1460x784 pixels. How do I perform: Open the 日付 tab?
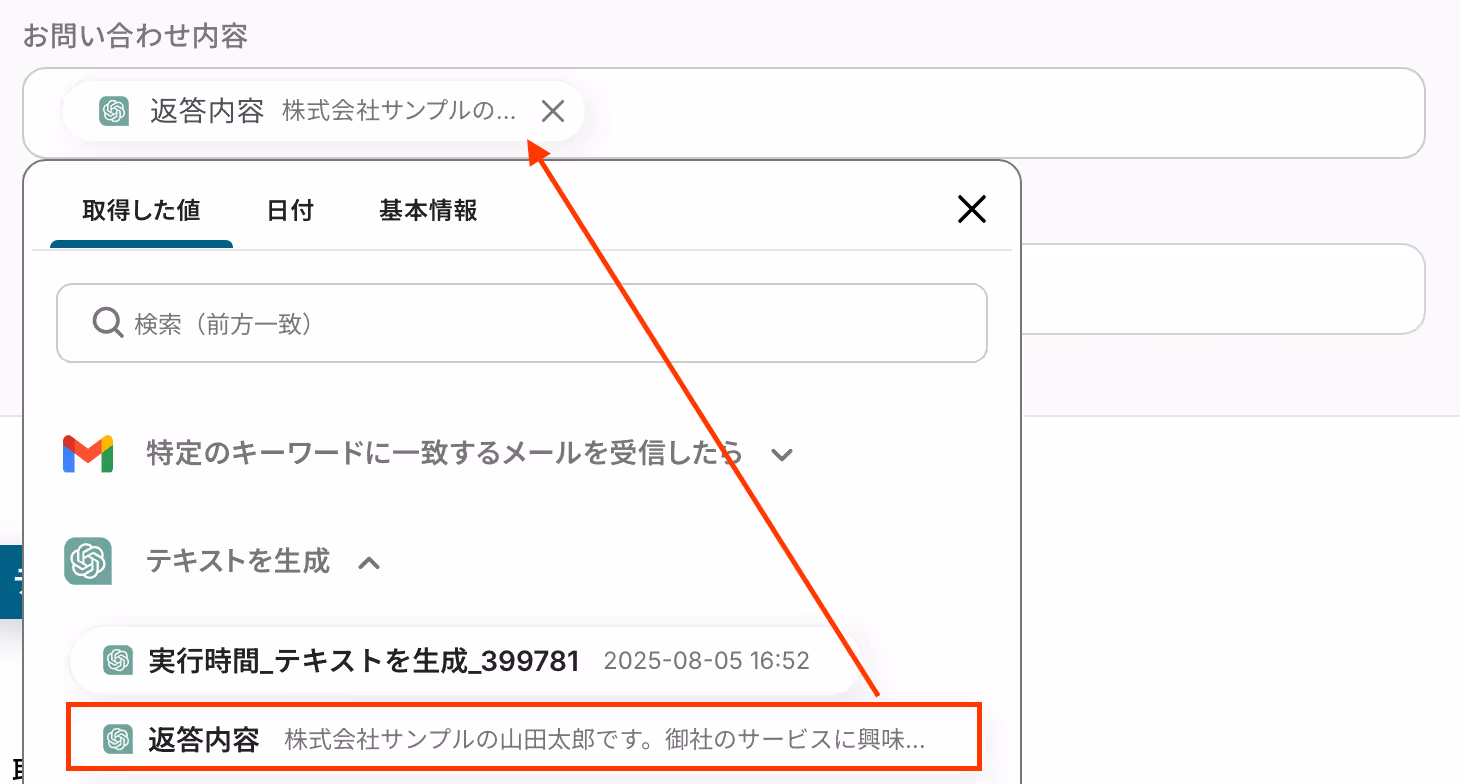click(x=290, y=210)
